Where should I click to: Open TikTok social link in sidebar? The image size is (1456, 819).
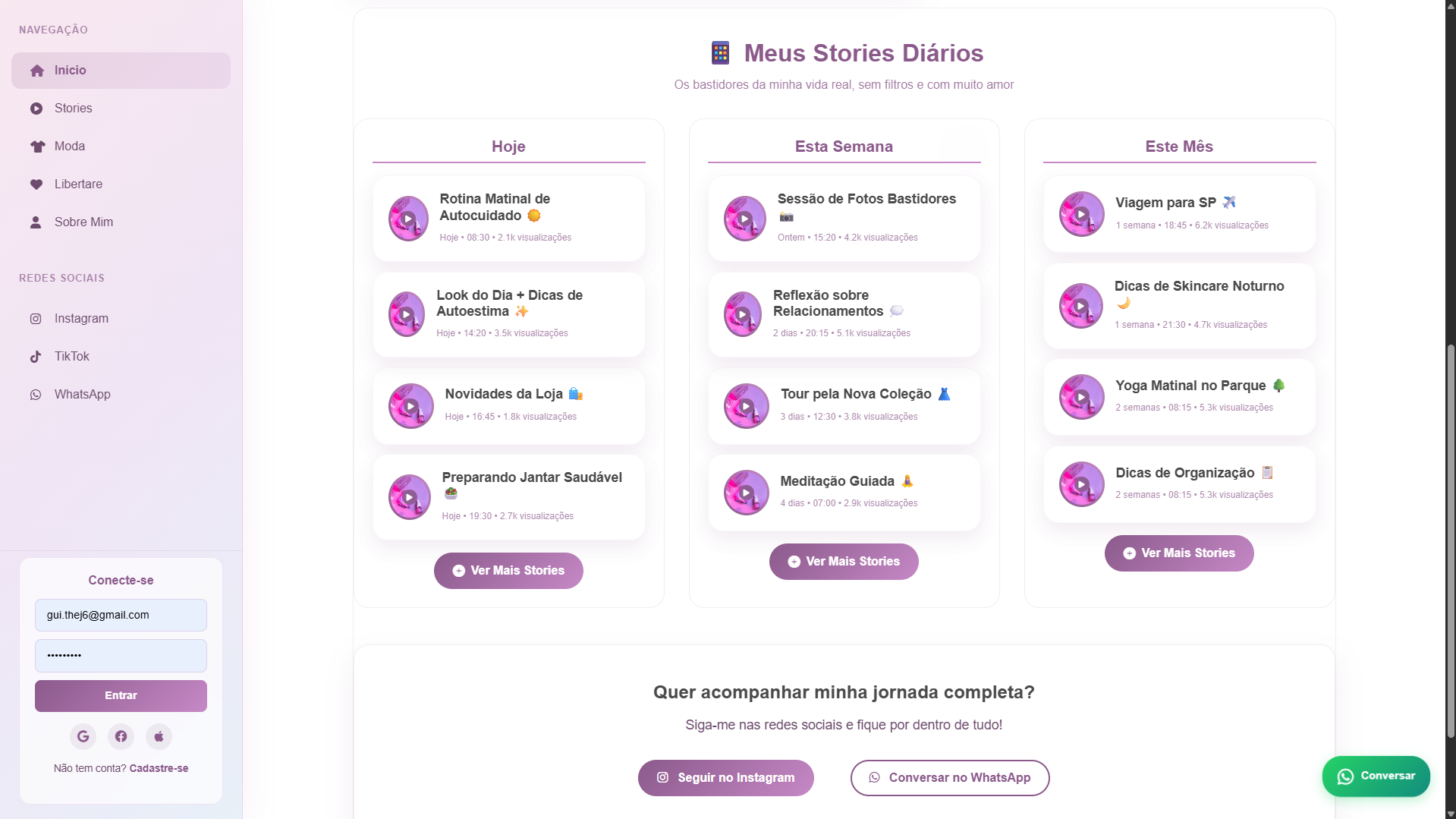tap(71, 357)
